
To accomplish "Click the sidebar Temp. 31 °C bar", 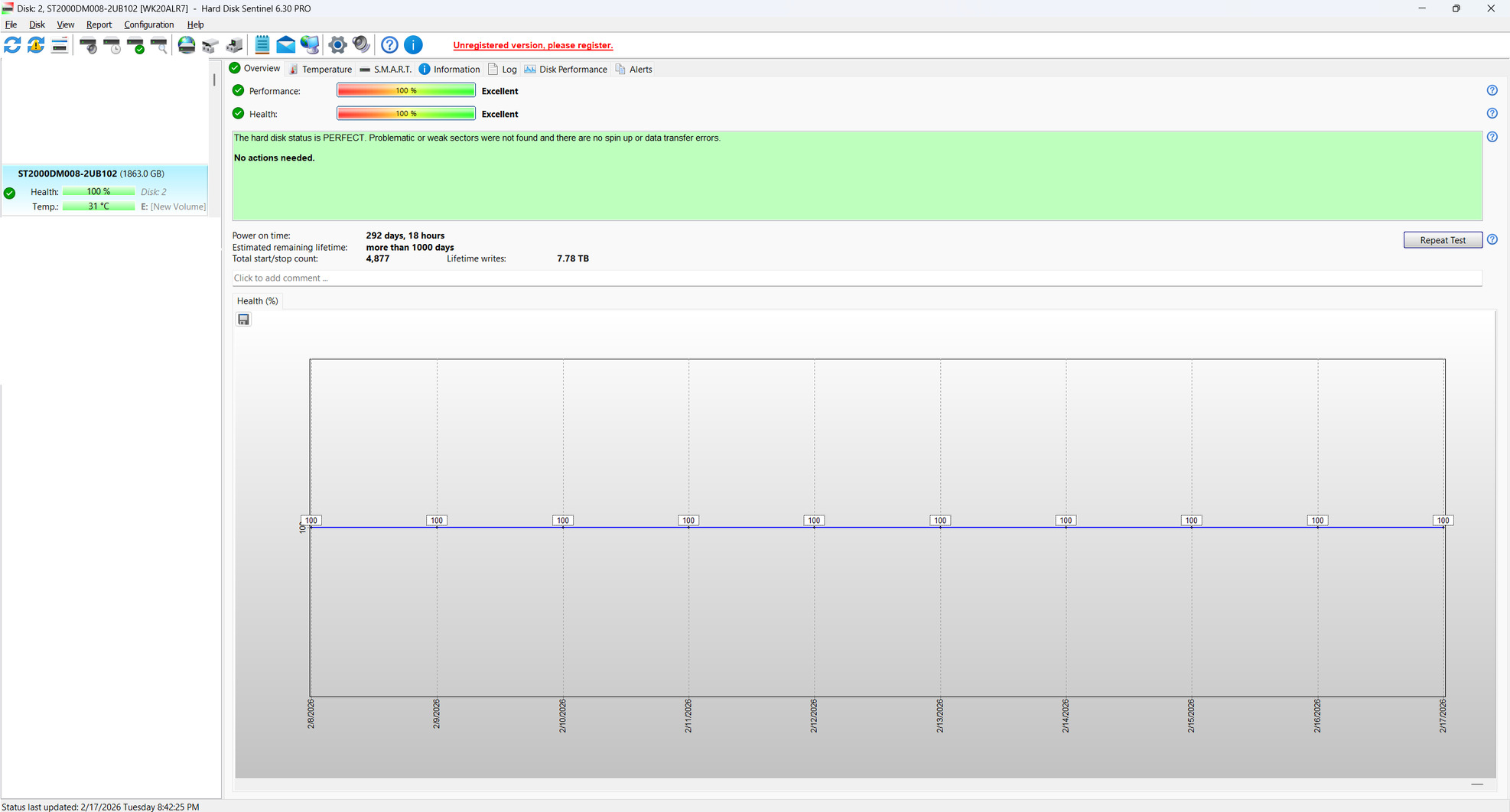I will [x=99, y=206].
